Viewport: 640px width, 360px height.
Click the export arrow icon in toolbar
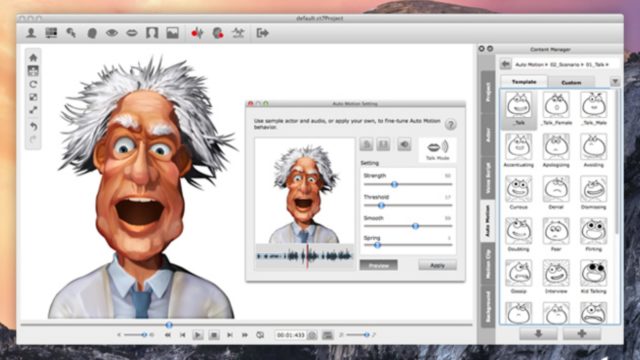coord(262,33)
